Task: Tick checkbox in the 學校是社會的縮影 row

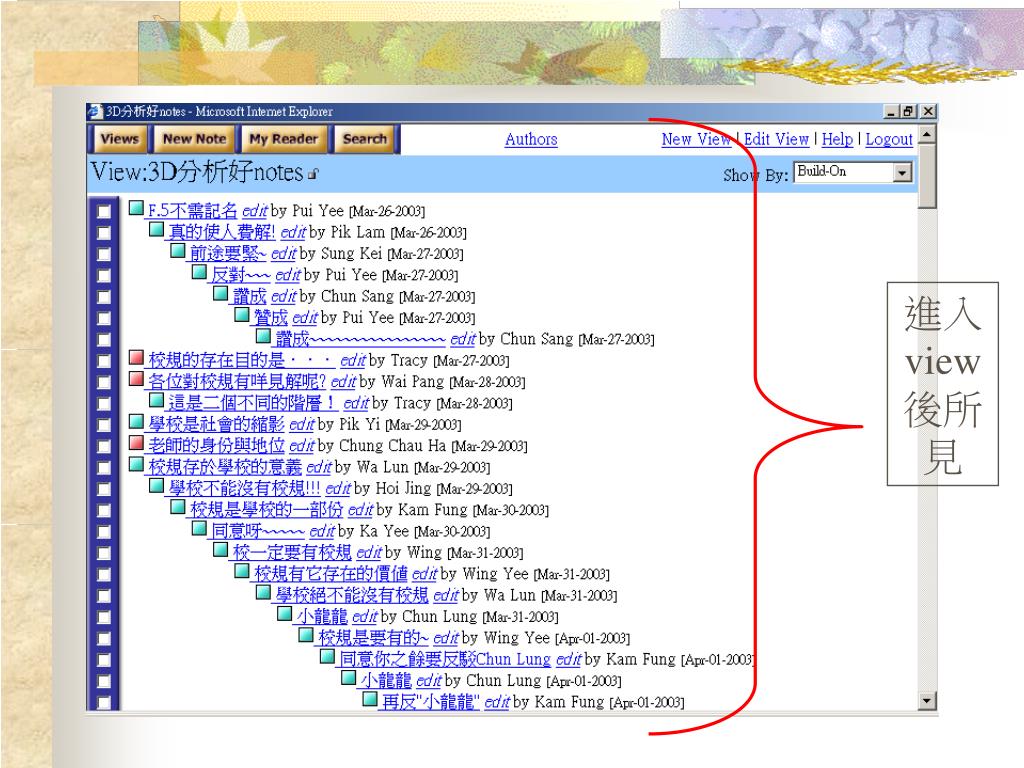Action: (x=103, y=425)
